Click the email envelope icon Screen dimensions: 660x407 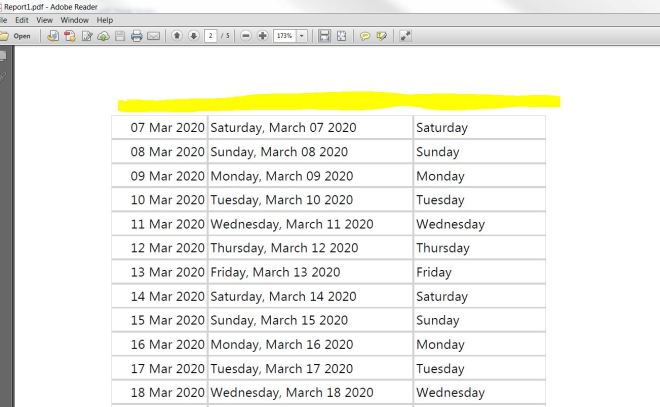click(154, 35)
